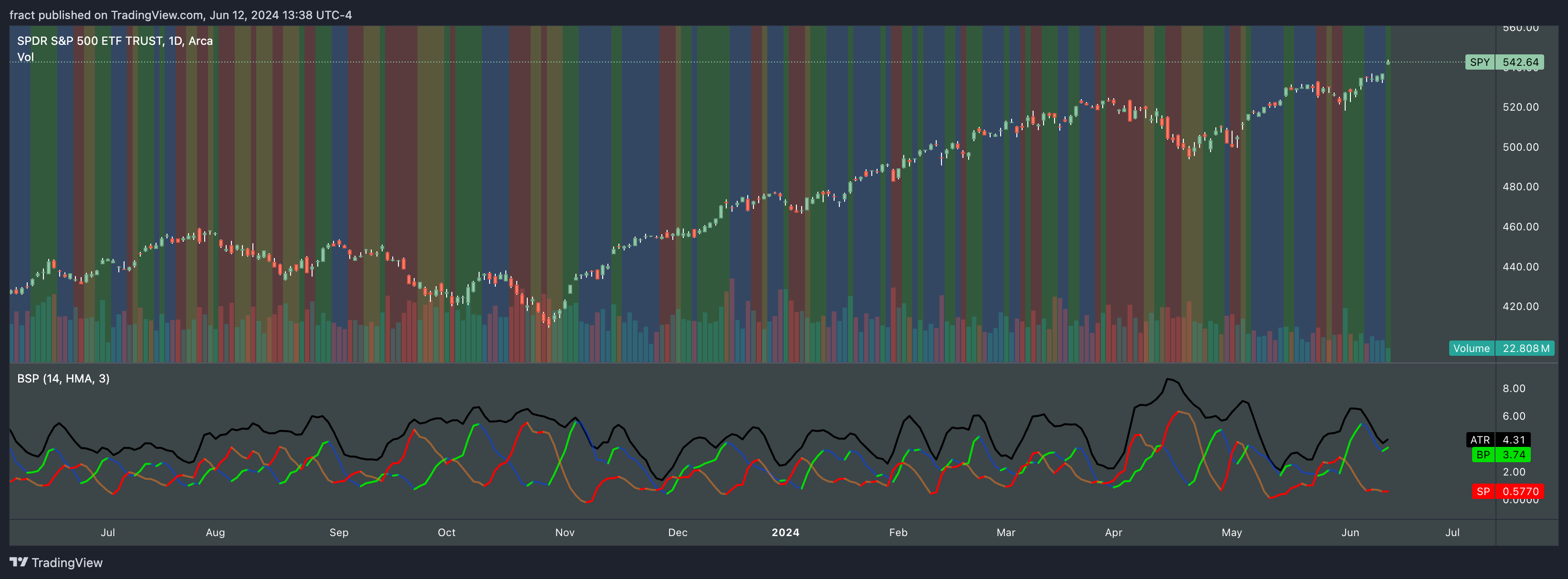This screenshot has height=579, width=1568.
Task: Click the 500.00 price axis tick
Action: pos(1521,147)
